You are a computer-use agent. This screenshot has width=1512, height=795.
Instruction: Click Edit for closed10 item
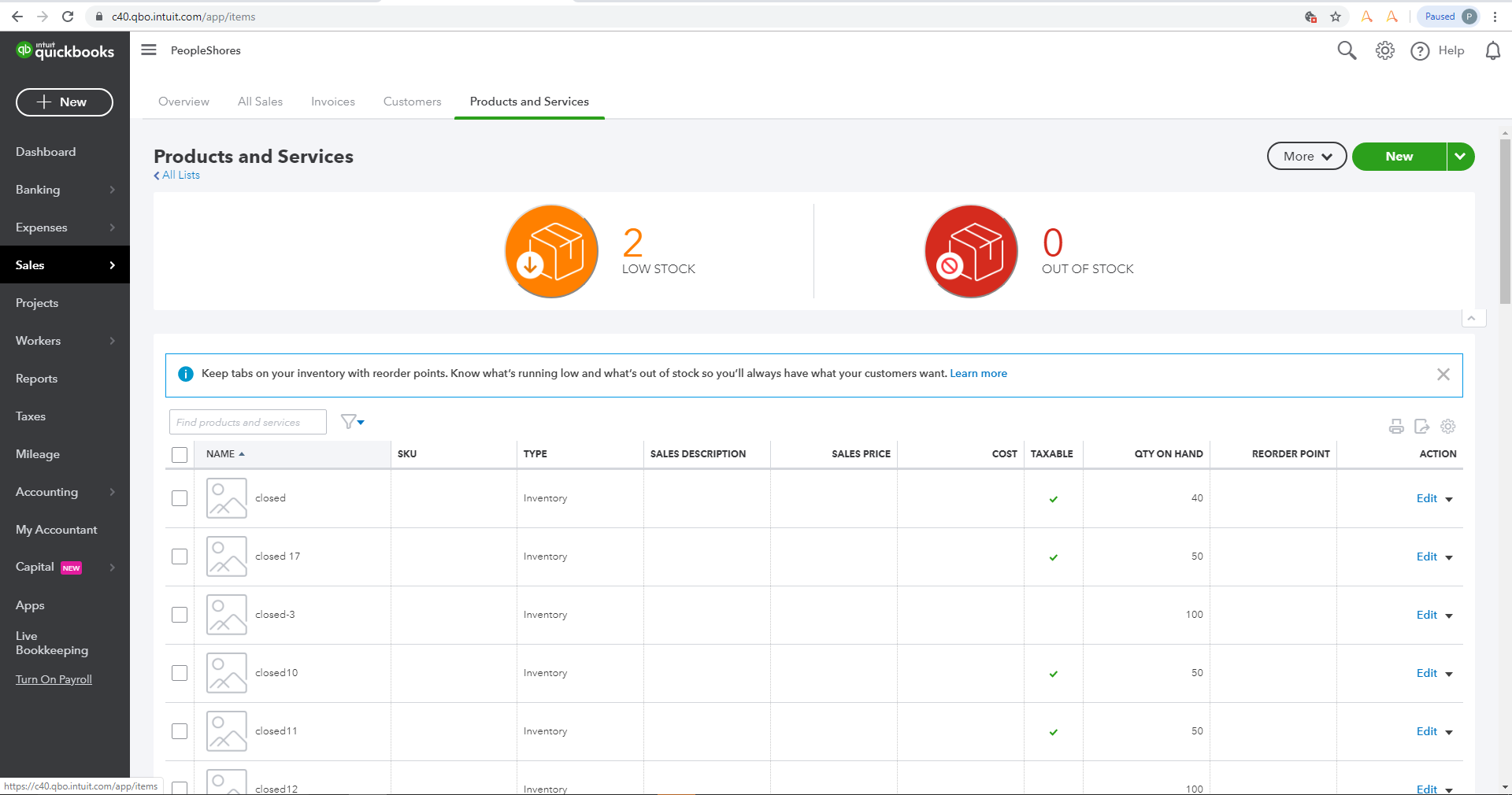coord(1426,673)
